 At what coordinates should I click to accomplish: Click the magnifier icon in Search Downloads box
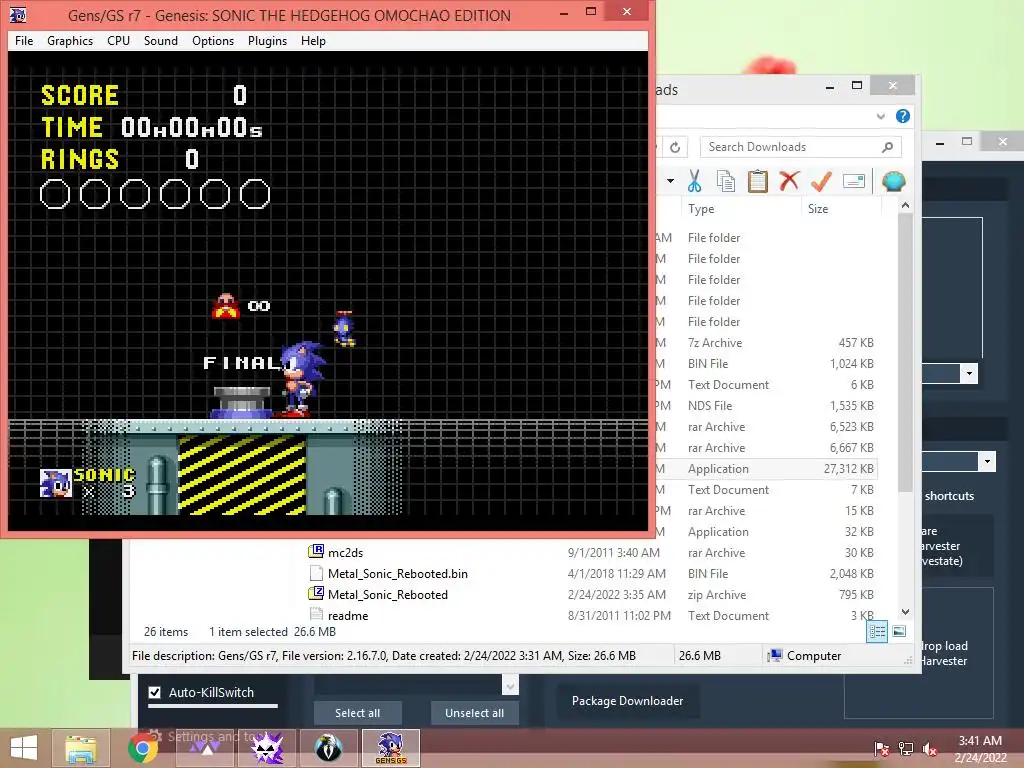click(887, 147)
